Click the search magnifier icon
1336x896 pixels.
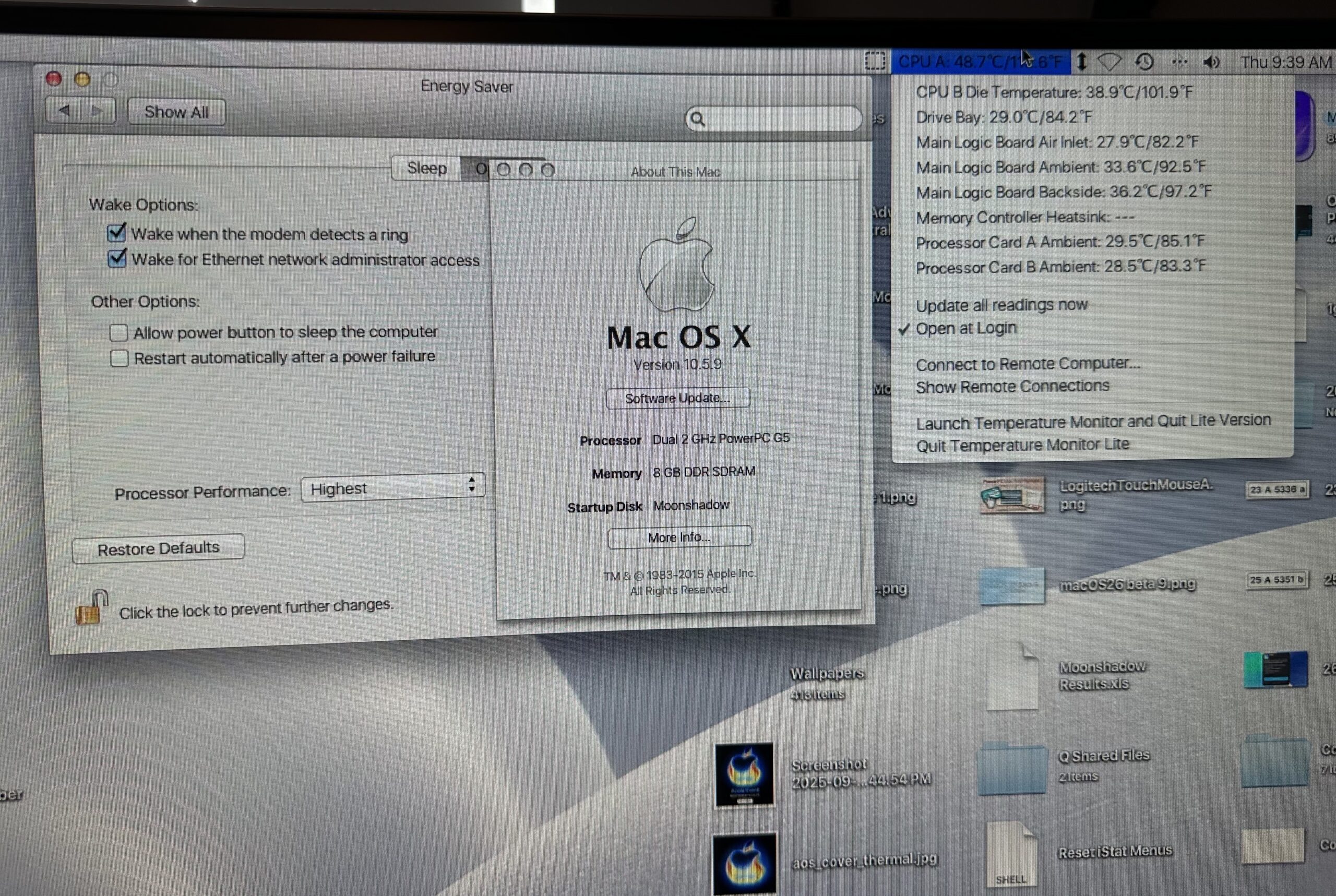pos(697,119)
